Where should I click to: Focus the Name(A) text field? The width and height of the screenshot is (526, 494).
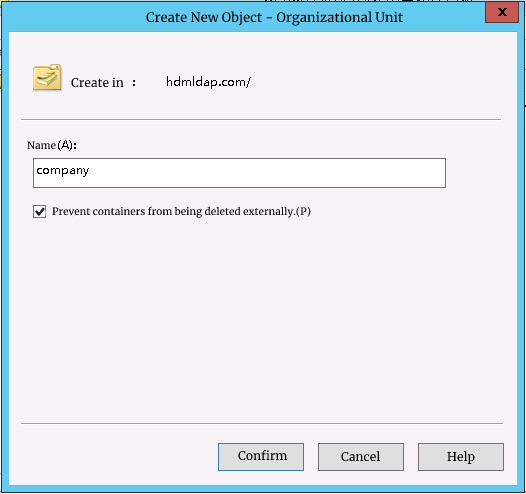[x=239, y=173]
